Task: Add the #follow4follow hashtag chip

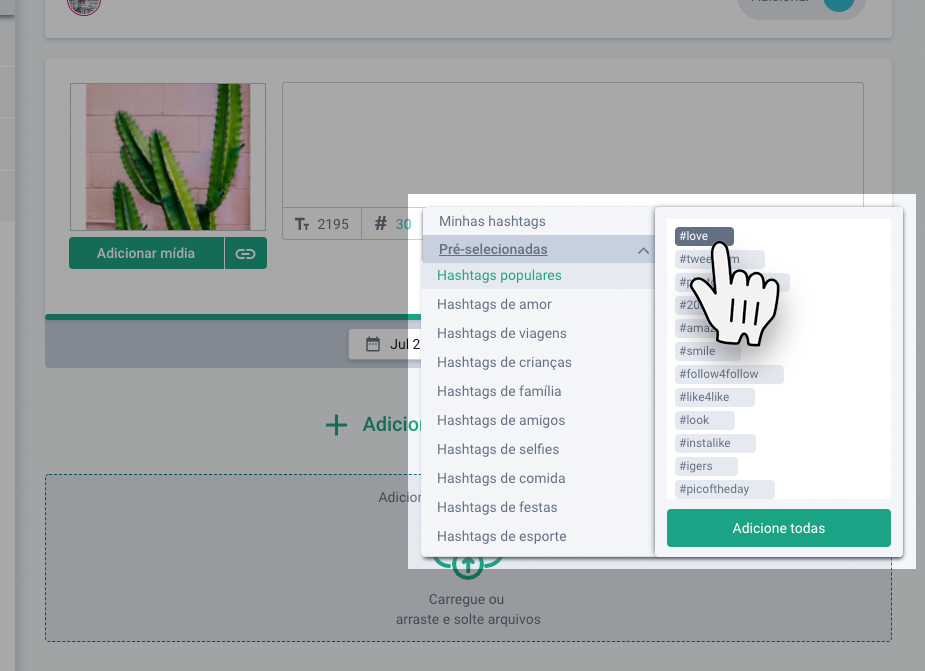Action: tap(728, 374)
